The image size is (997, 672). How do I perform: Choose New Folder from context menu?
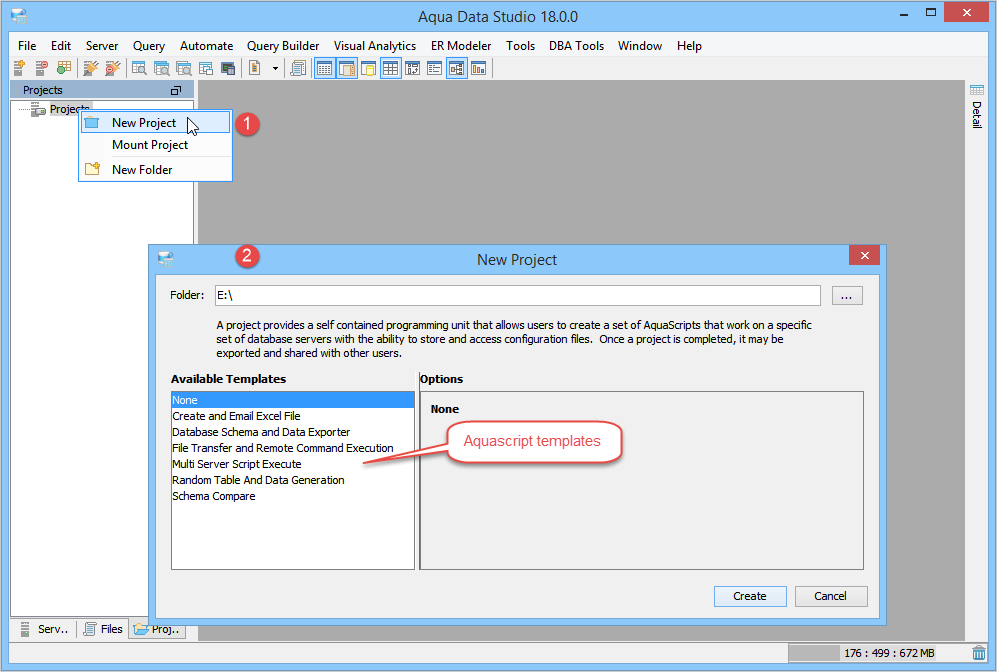point(155,170)
